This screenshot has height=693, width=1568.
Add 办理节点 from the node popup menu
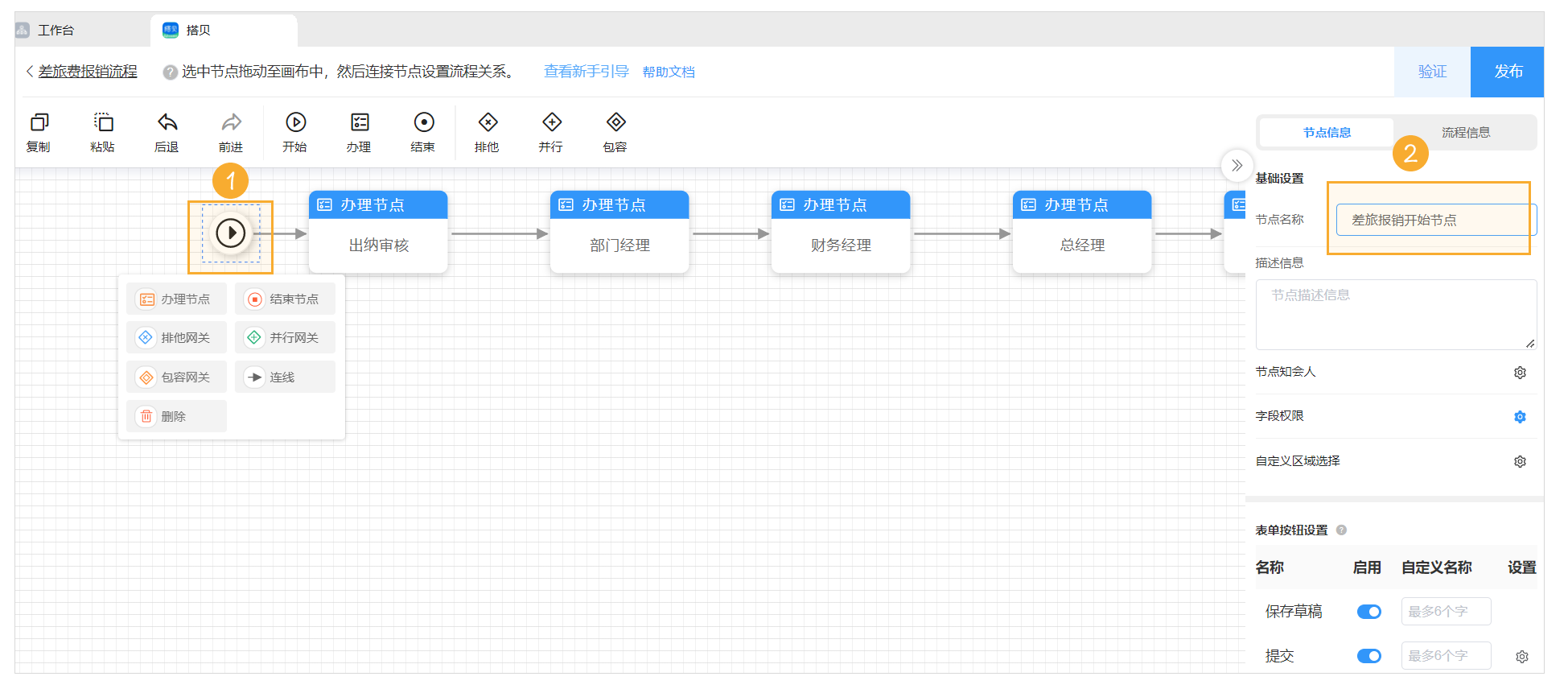coord(176,299)
